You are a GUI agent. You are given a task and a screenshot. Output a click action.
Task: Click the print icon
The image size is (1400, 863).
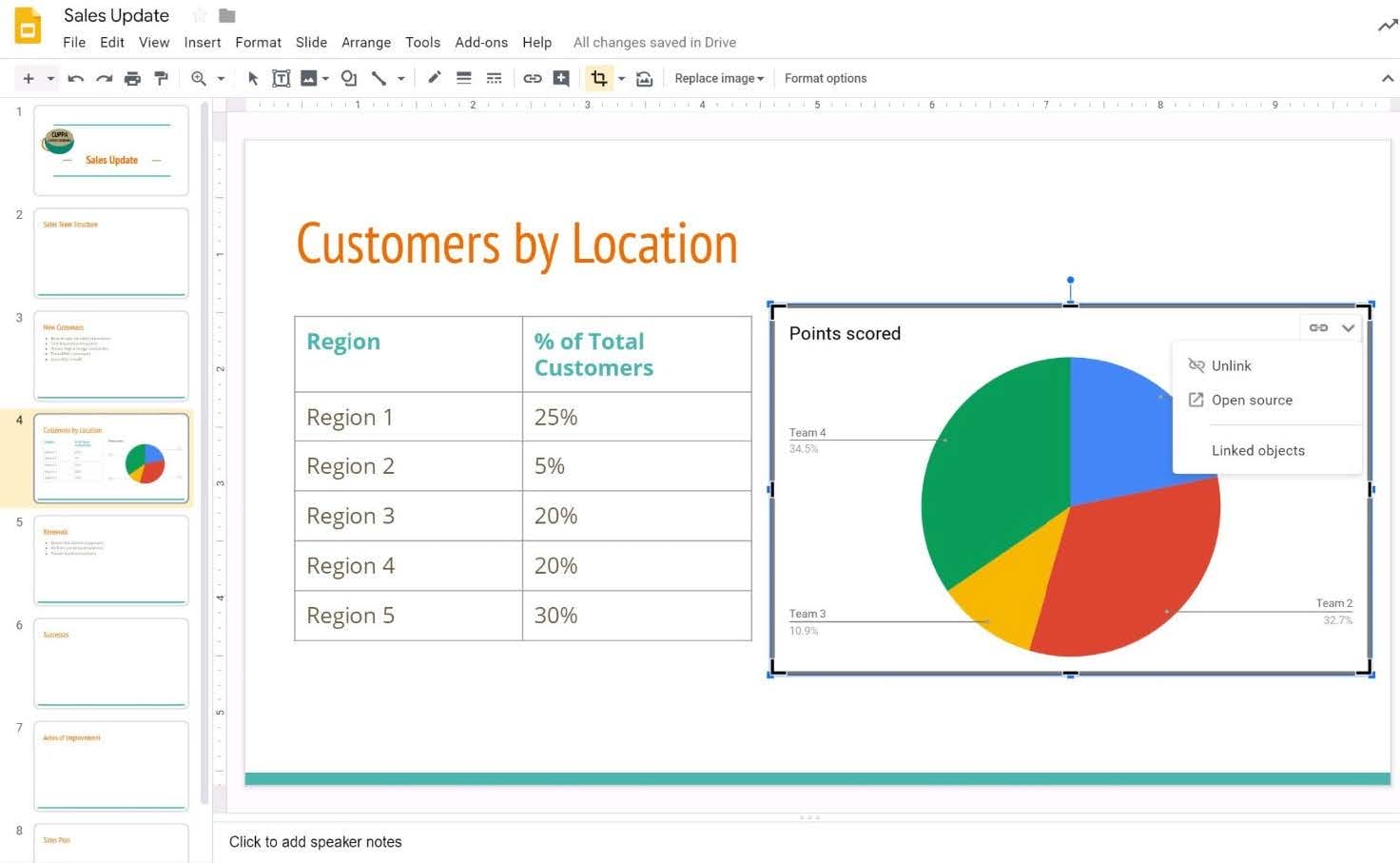[x=132, y=78]
